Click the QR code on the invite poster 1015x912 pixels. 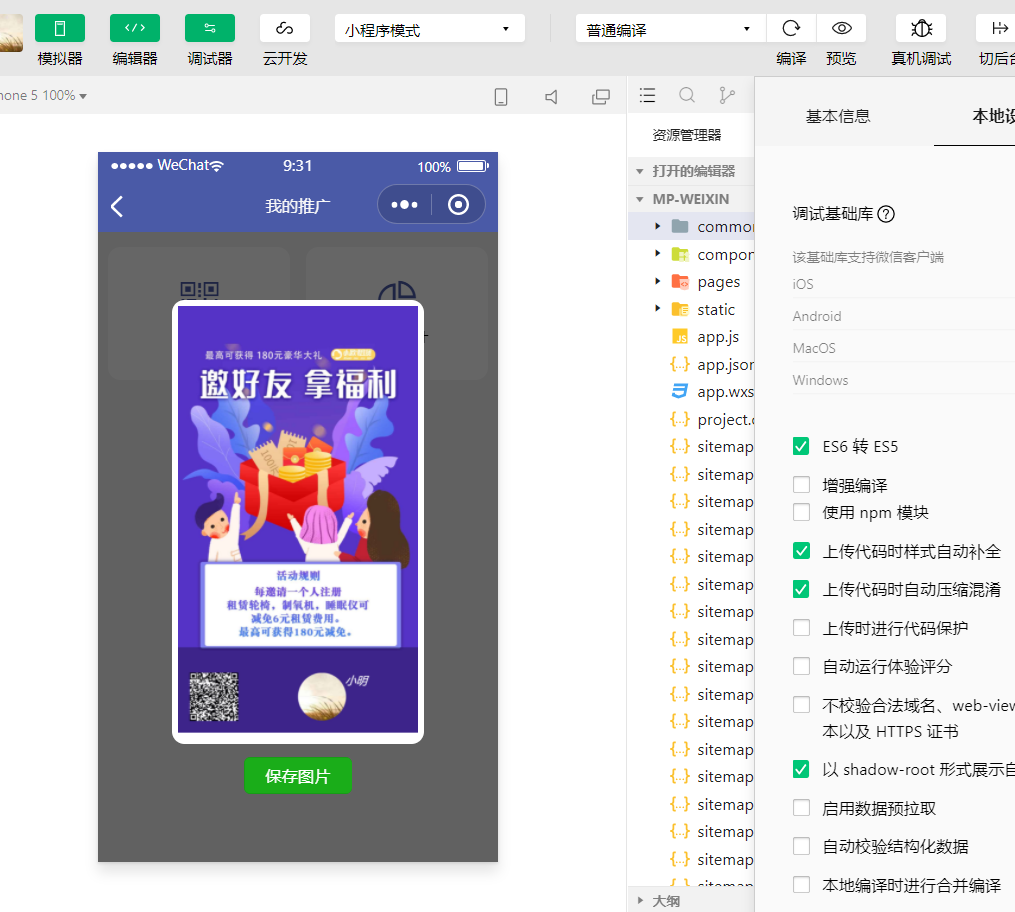pyautogui.click(x=214, y=696)
